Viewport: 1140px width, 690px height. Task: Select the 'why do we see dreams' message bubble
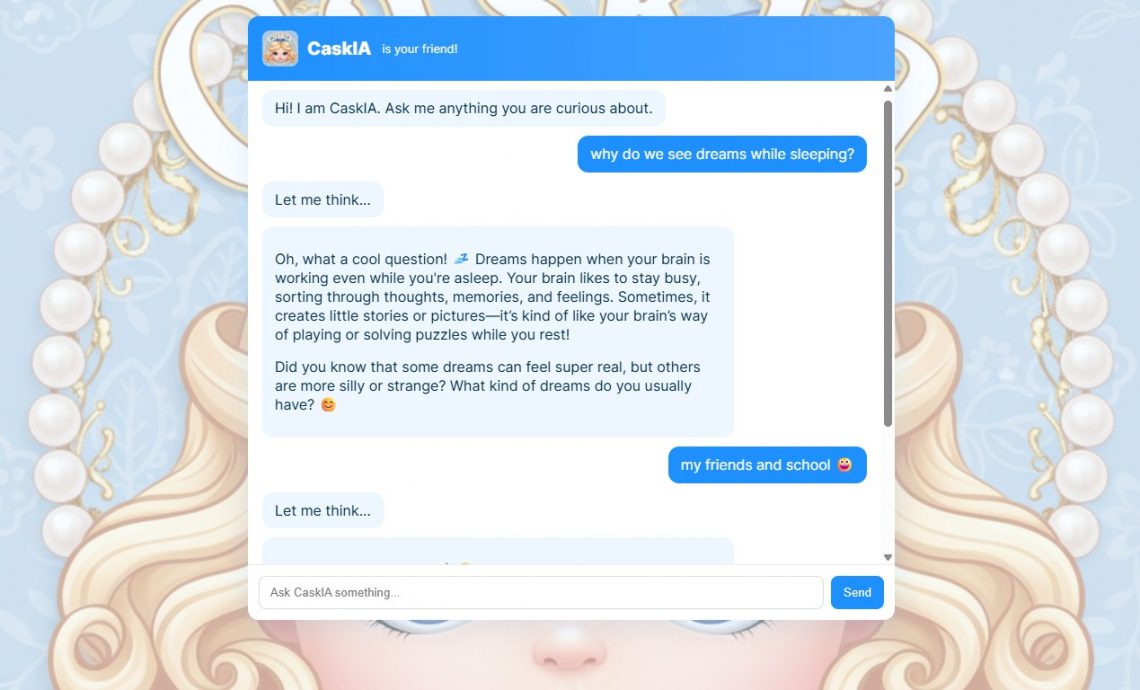[x=722, y=154]
